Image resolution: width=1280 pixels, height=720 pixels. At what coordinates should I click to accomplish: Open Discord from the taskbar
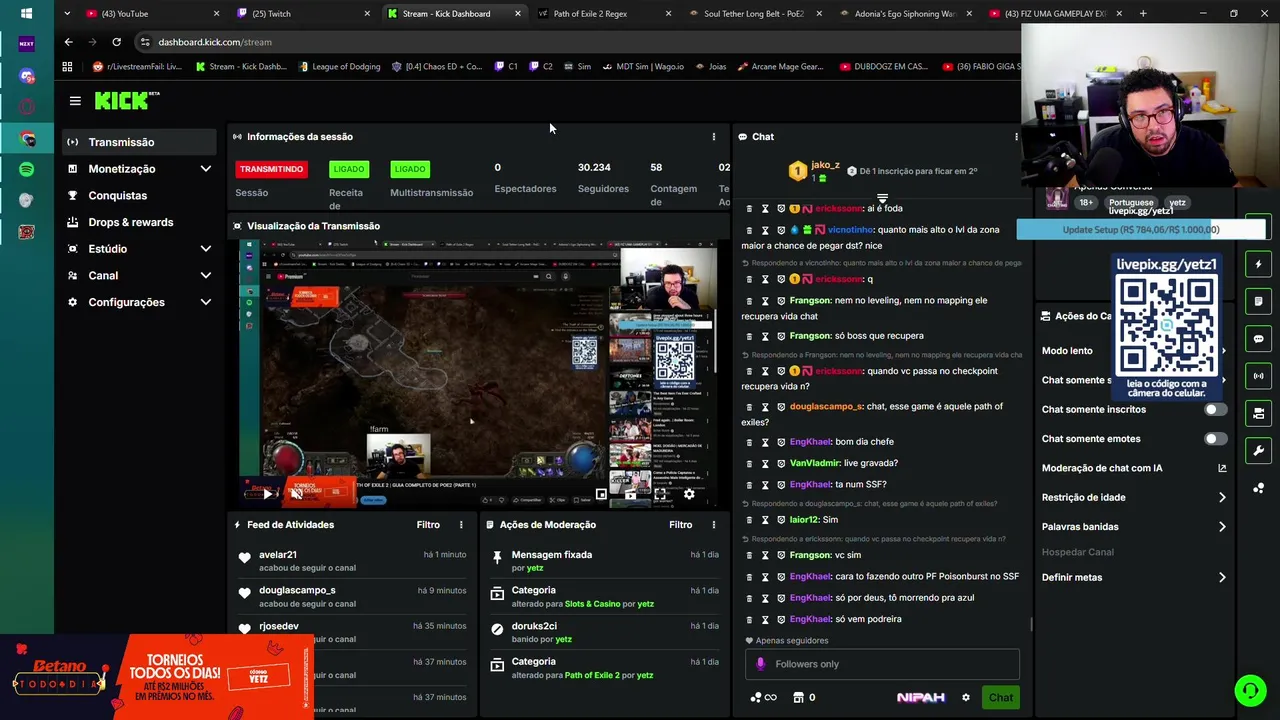27,76
